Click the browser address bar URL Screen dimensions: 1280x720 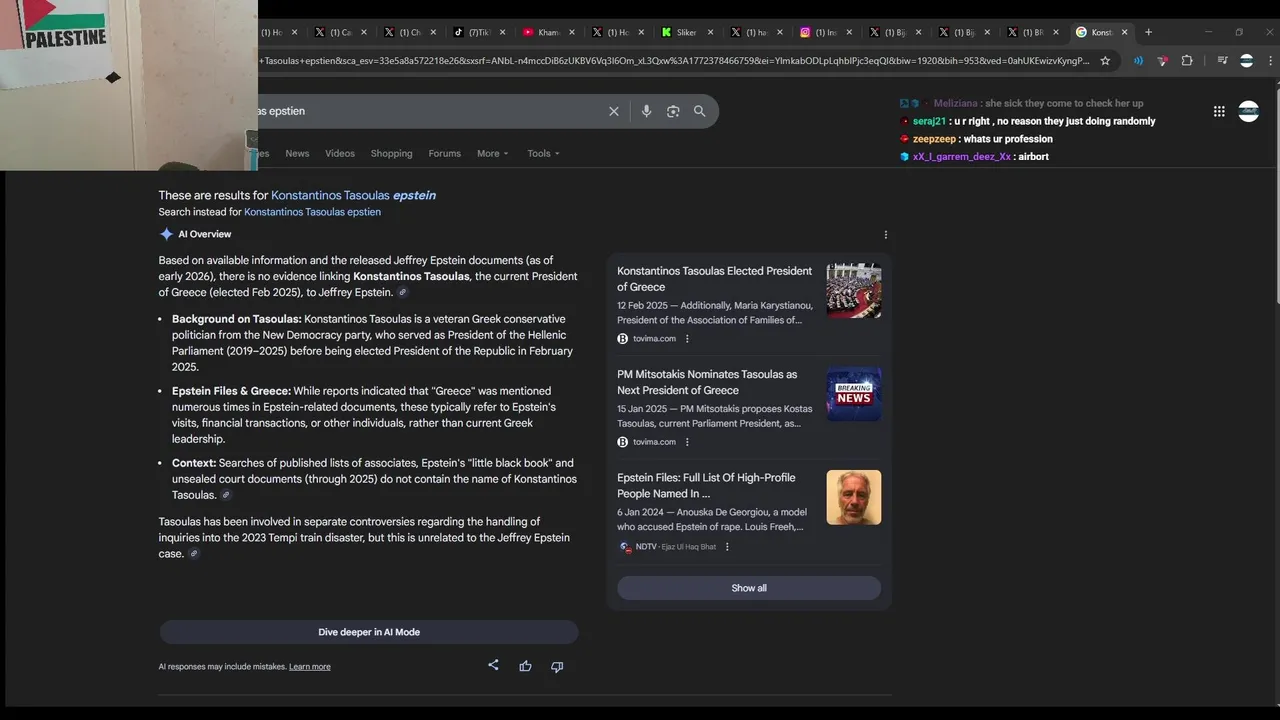click(x=675, y=60)
